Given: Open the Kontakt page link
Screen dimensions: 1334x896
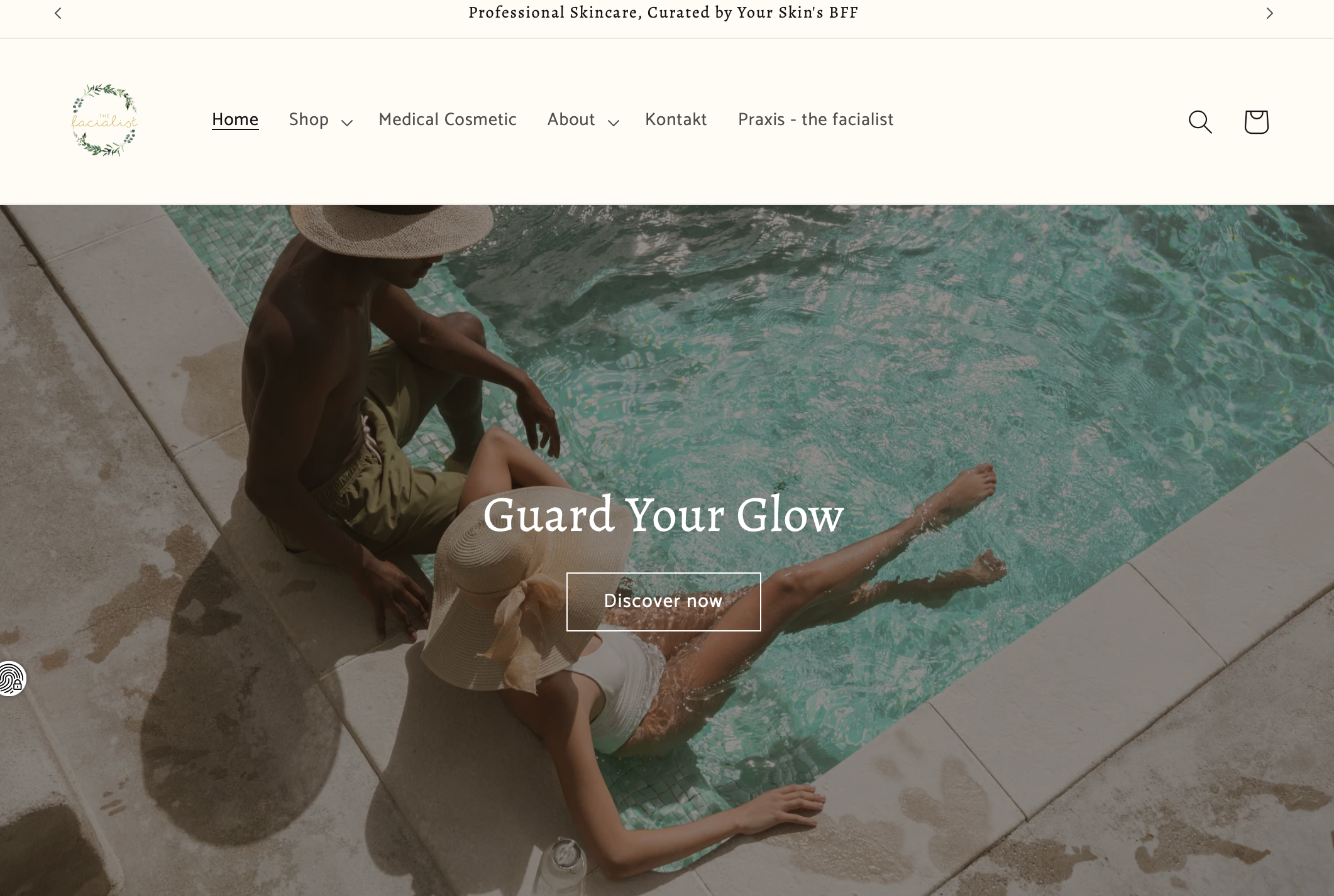Looking at the screenshot, I should click(676, 119).
